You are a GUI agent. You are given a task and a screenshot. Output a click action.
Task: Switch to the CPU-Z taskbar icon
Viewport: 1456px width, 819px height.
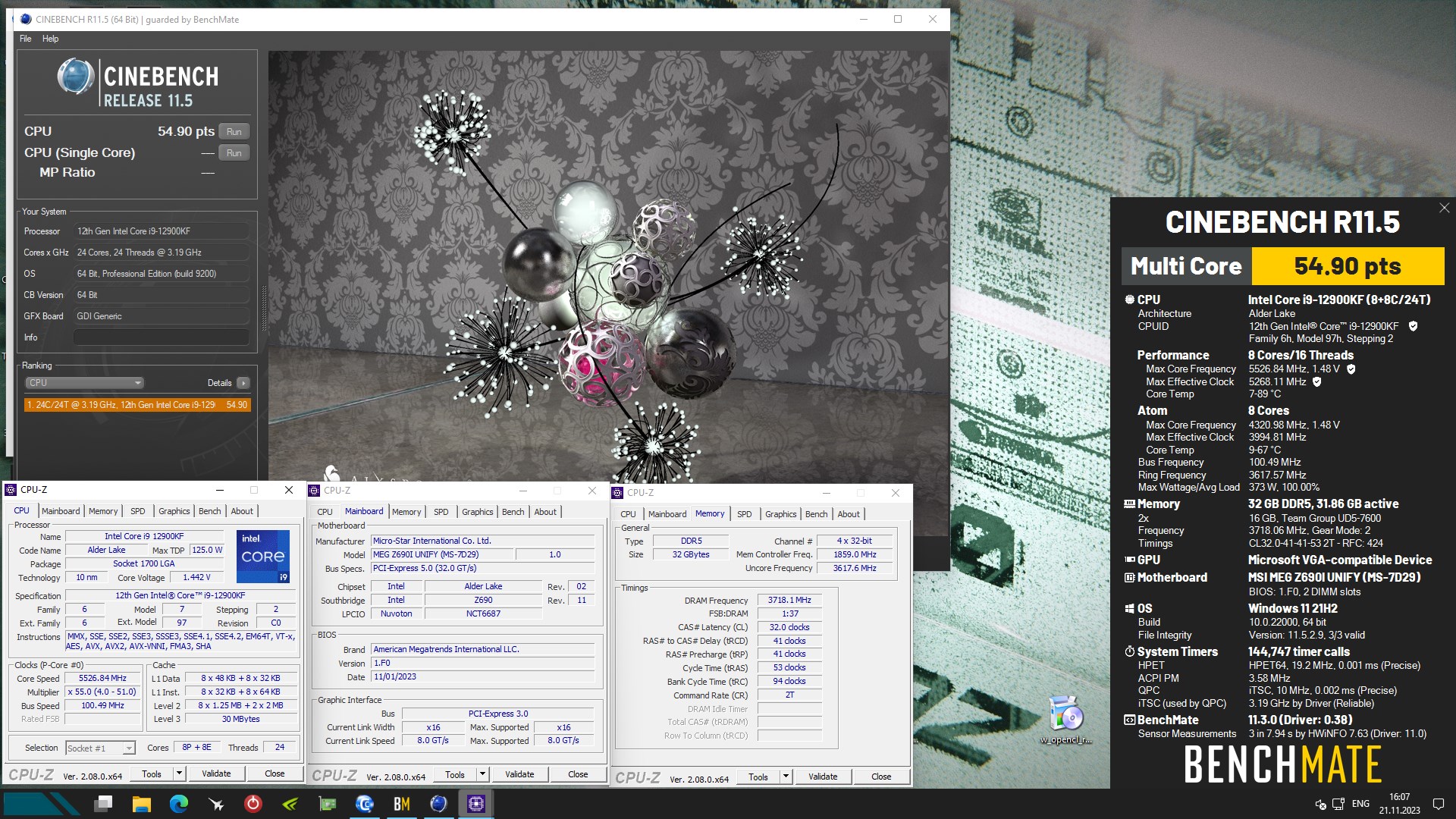click(x=476, y=804)
